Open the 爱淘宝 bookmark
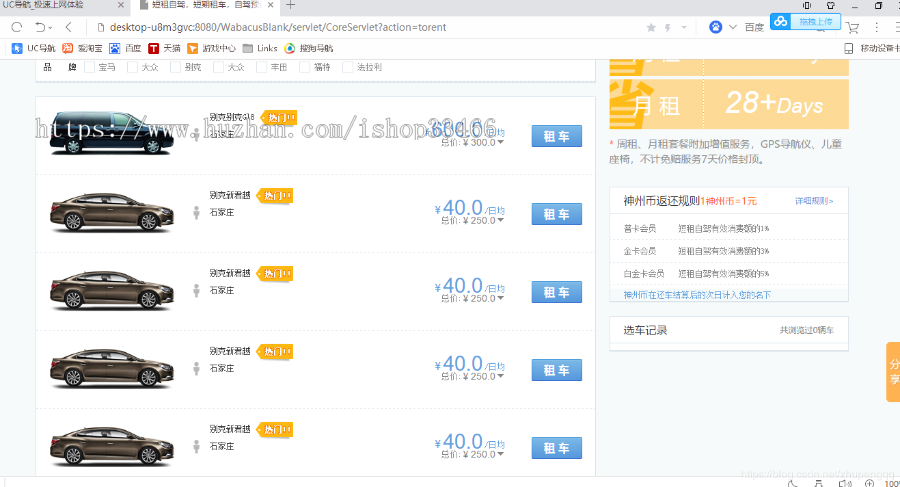 (82, 48)
